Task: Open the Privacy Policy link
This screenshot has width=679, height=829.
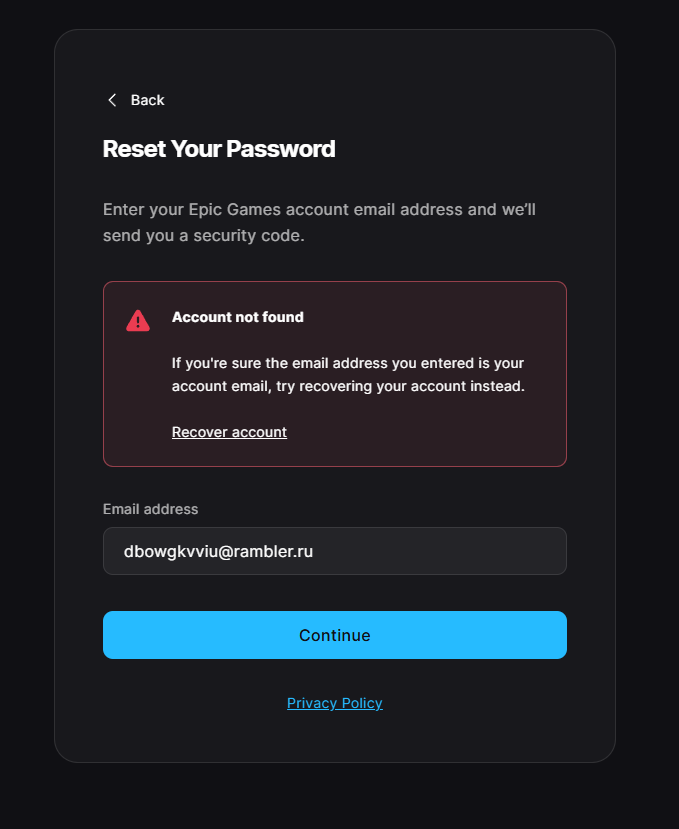Action: click(x=335, y=703)
